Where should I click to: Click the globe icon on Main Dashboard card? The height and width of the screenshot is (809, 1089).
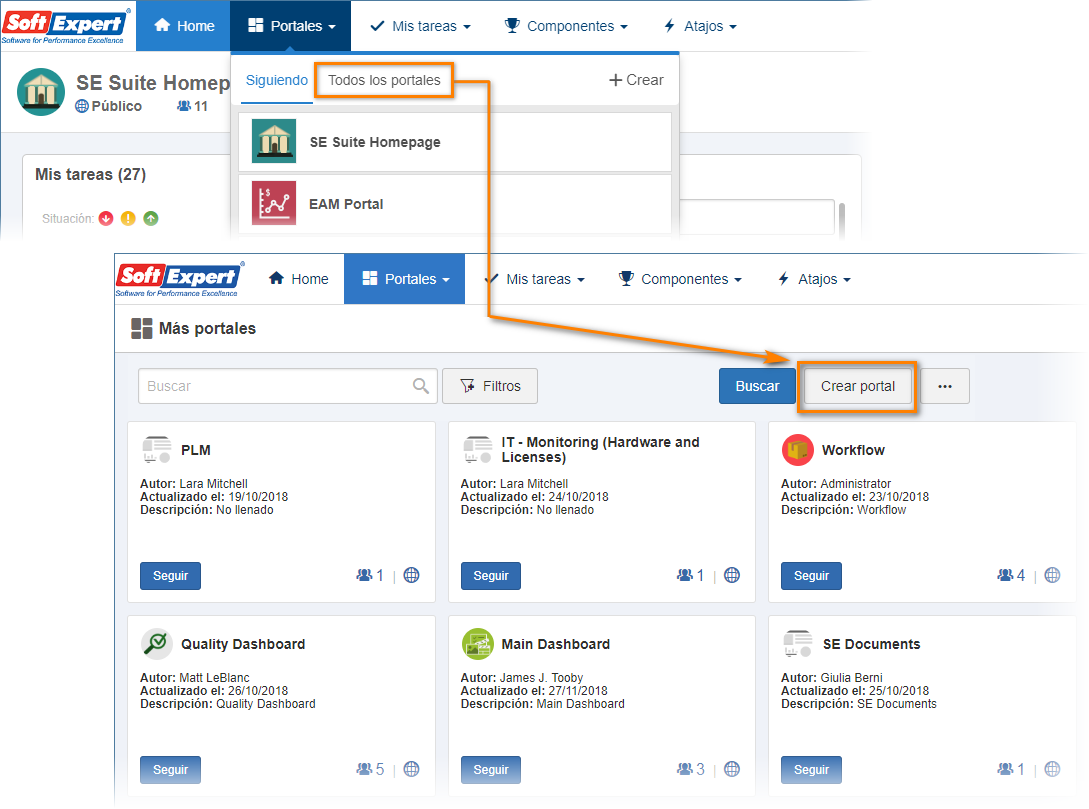[x=732, y=769]
